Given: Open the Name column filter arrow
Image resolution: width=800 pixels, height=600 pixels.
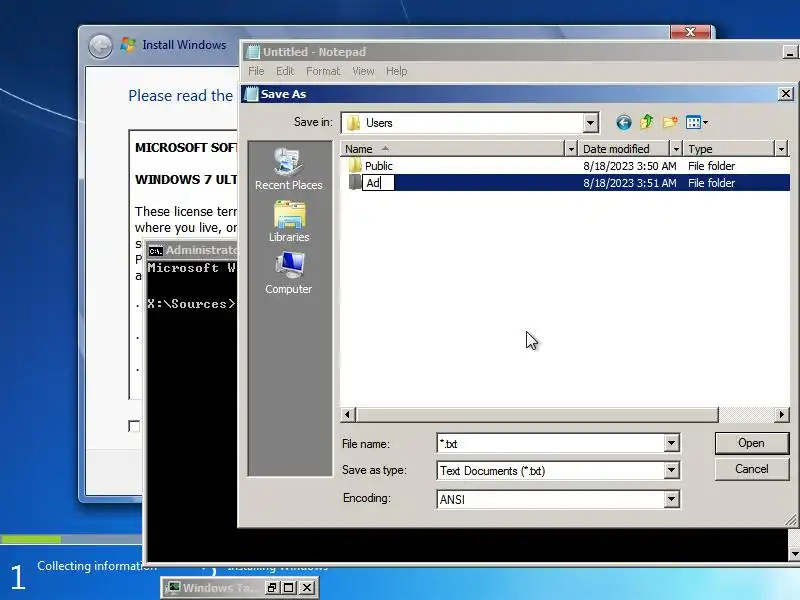Looking at the screenshot, I should pos(571,149).
